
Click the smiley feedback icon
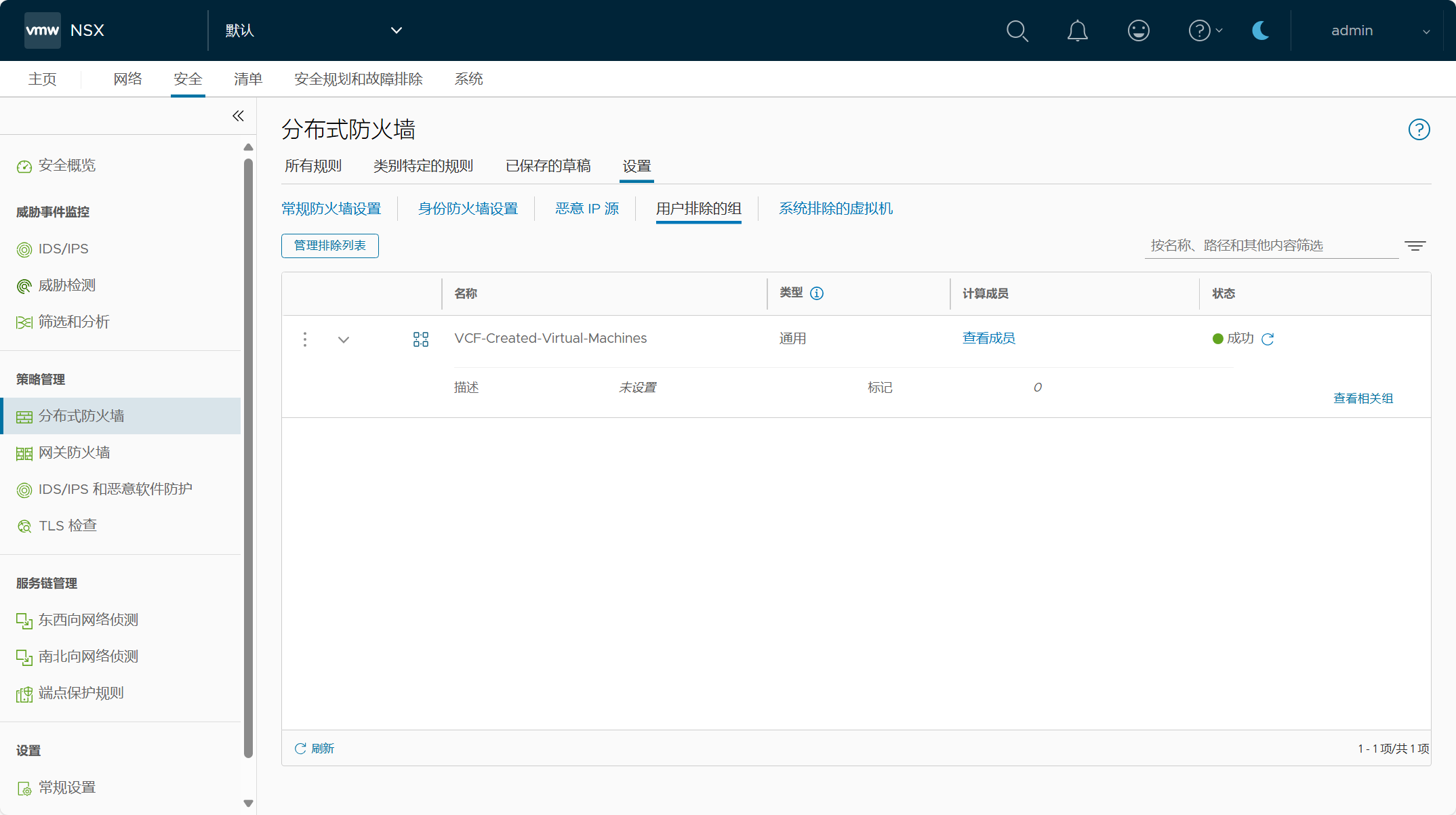[1138, 31]
